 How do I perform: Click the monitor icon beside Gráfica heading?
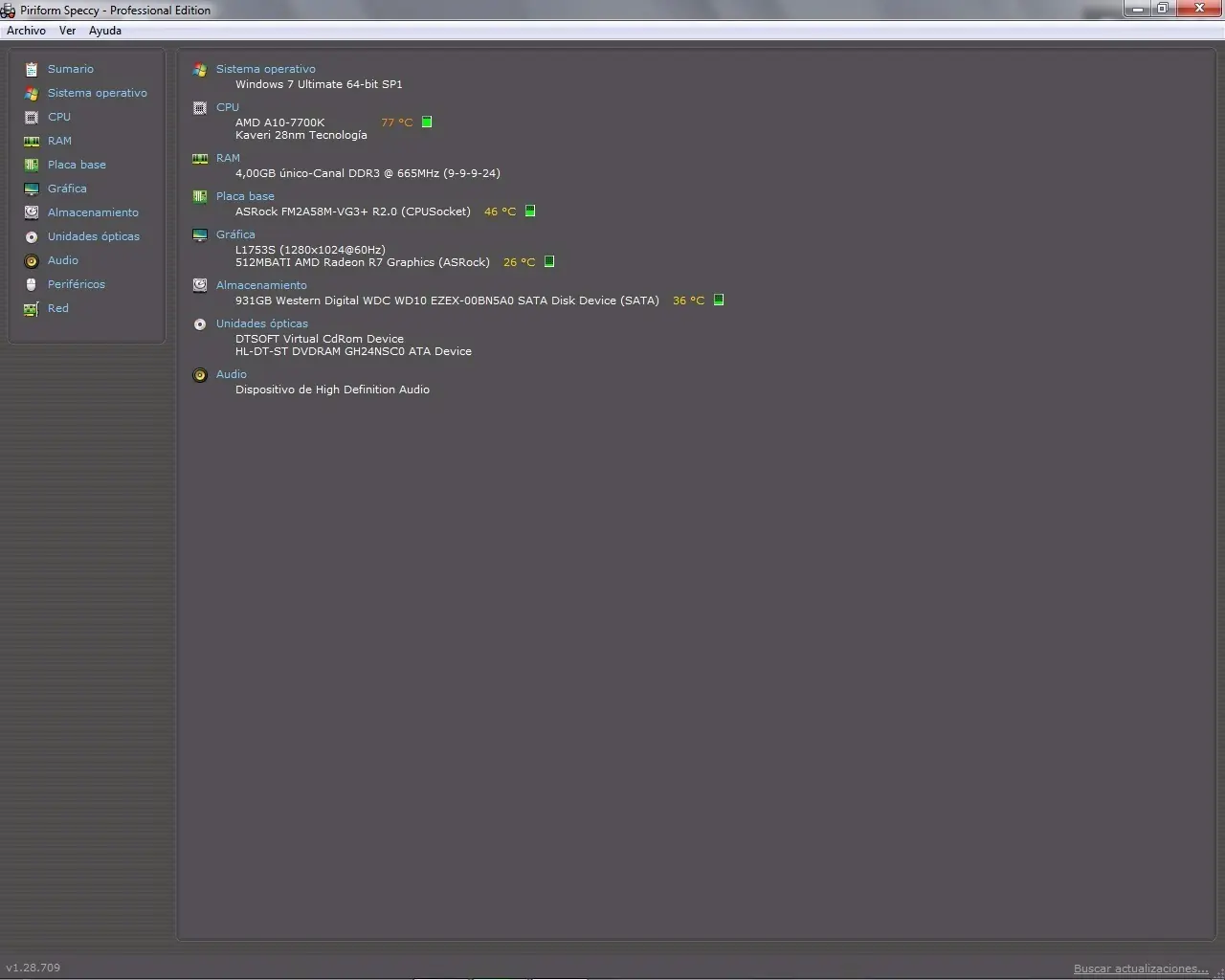pyautogui.click(x=200, y=234)
